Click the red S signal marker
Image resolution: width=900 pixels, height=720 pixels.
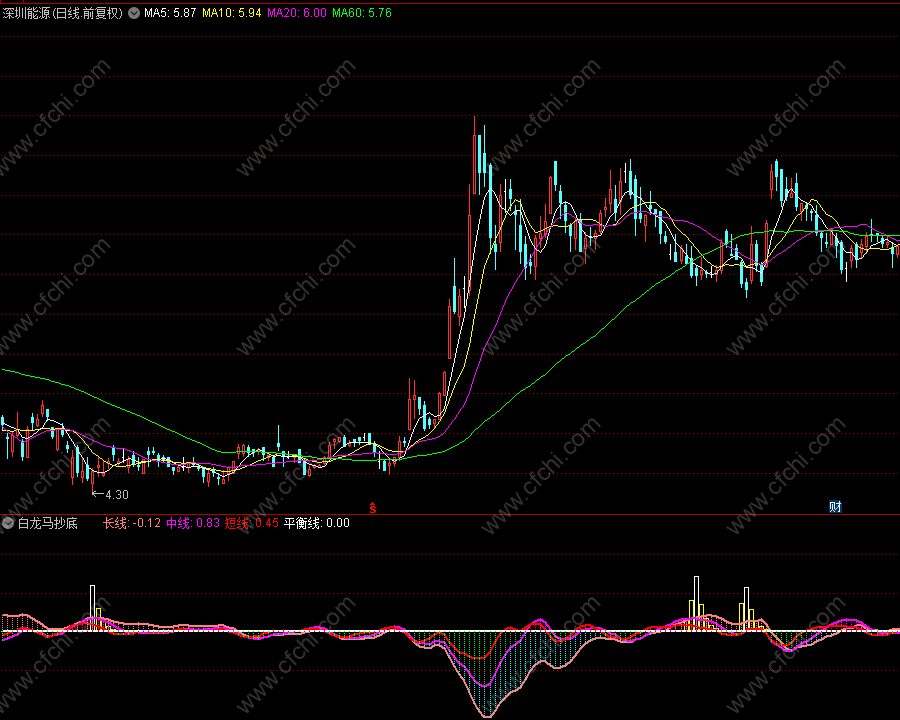pyautogui.click(x=373, y=508)
